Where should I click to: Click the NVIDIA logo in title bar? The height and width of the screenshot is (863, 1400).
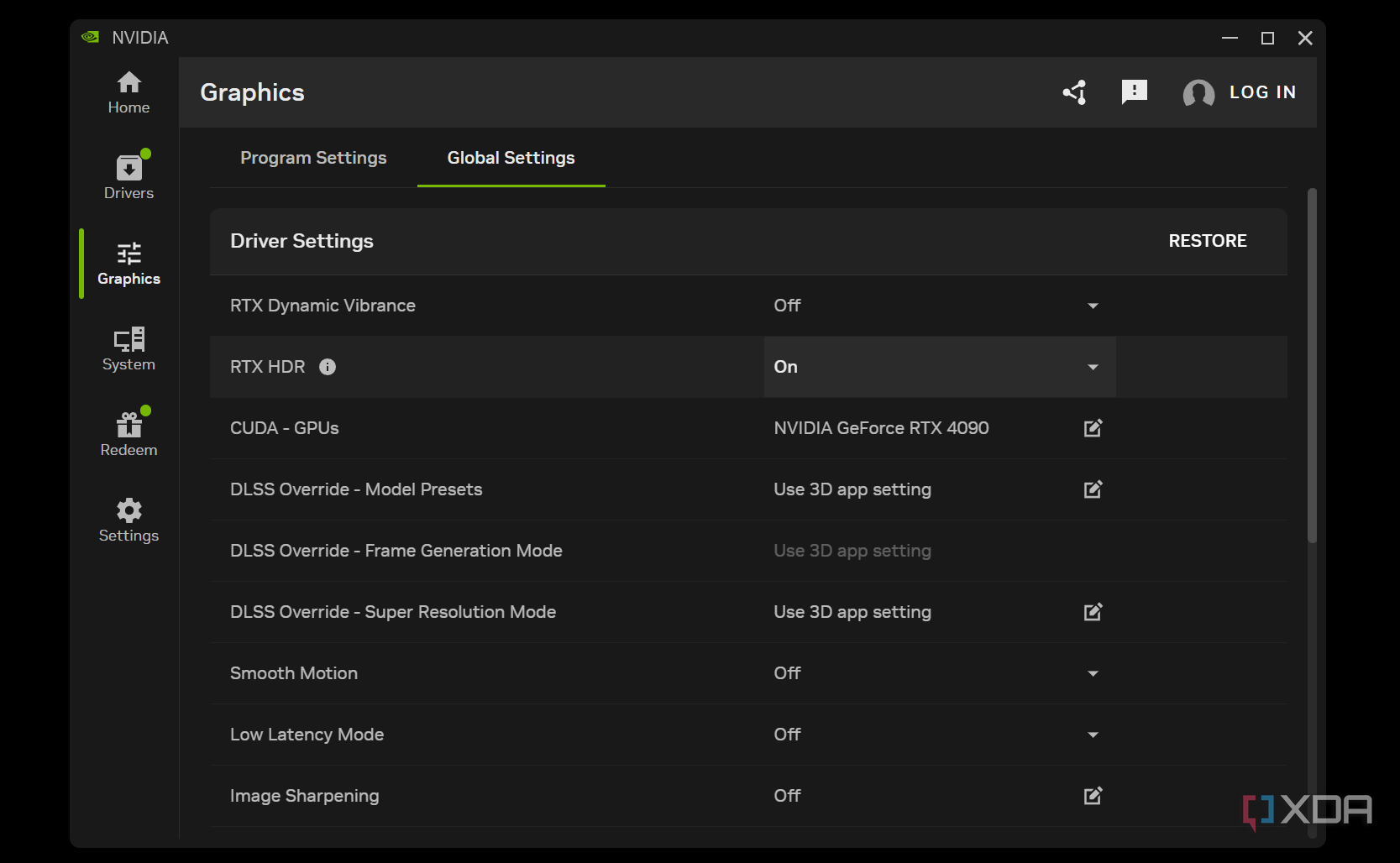click(x=90, y=38)
